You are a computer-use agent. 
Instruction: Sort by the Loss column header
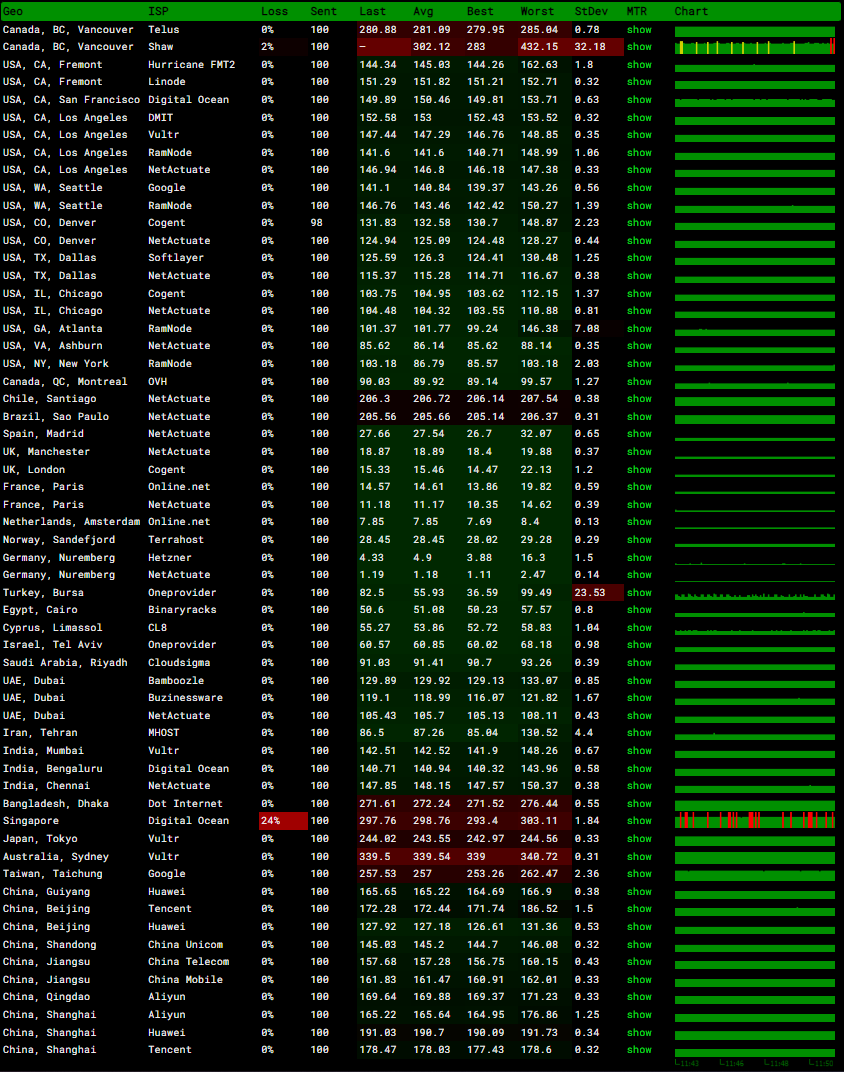click(274, 11)
